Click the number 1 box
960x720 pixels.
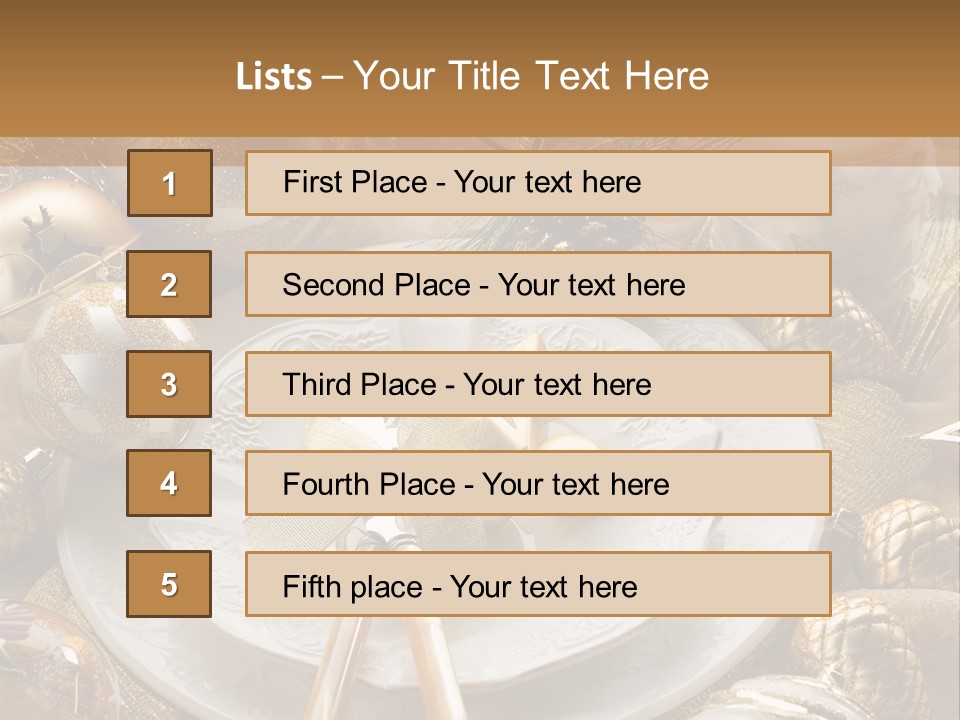[169, 183]
